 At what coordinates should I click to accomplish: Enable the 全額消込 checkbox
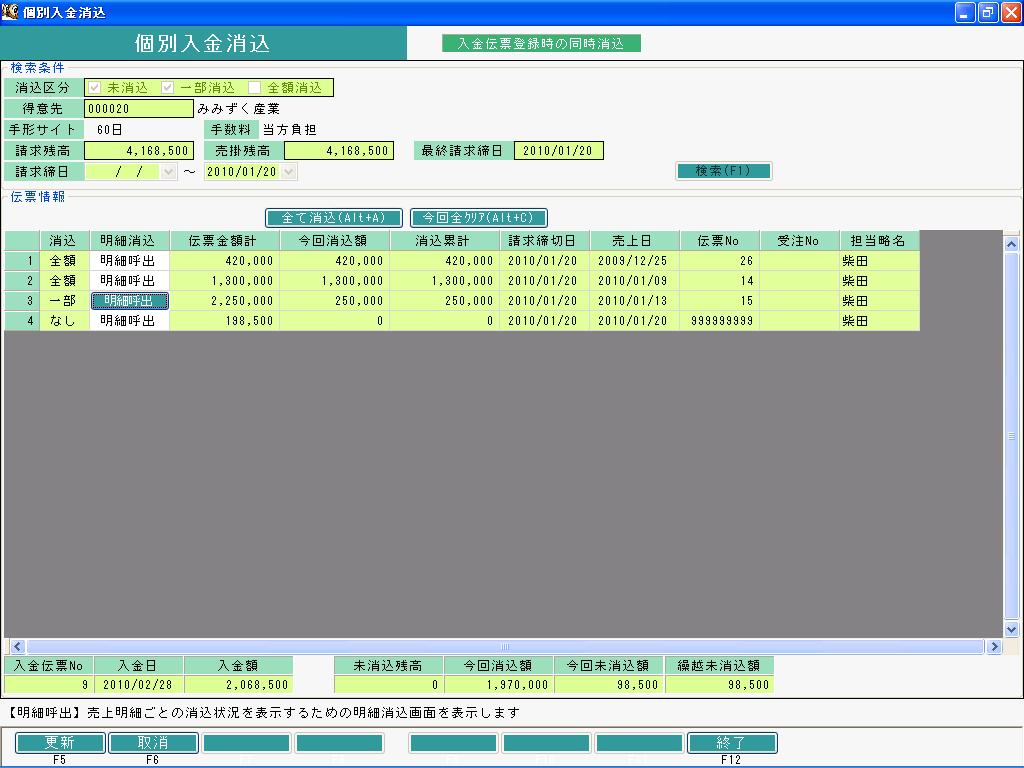pos(255,88)
